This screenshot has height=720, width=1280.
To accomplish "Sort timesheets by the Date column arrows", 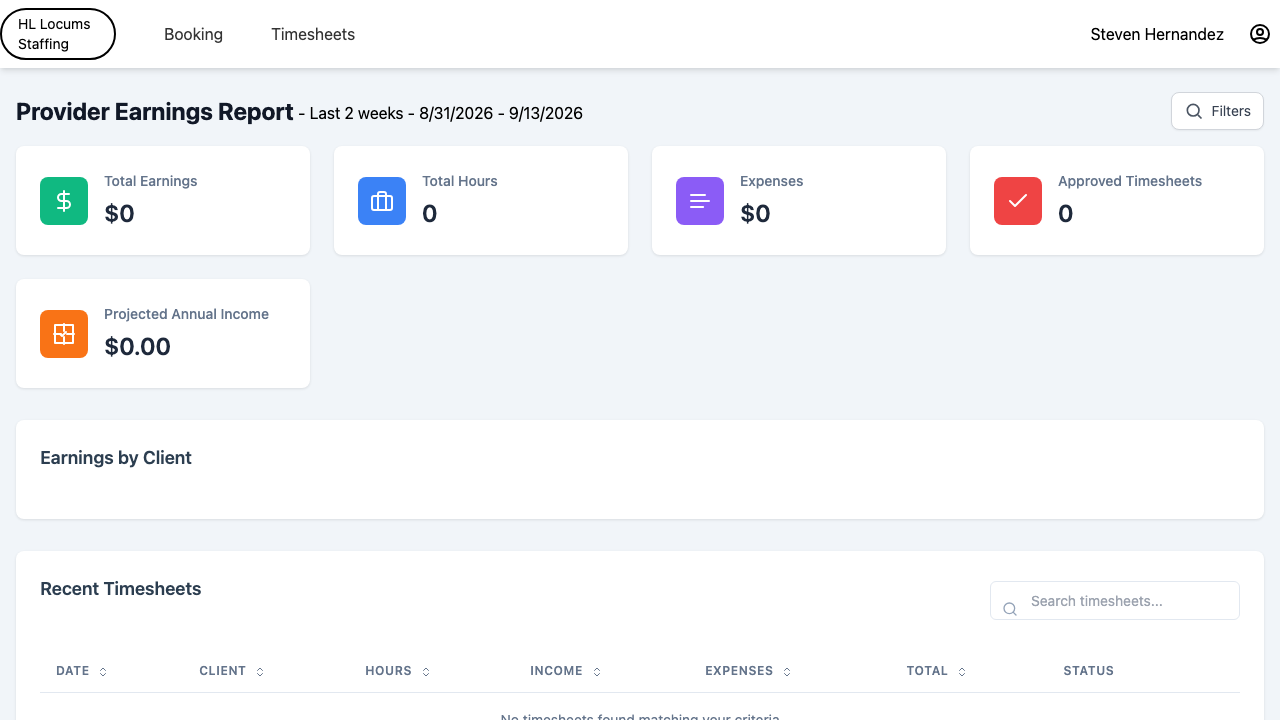I will (x=103, y=672).
